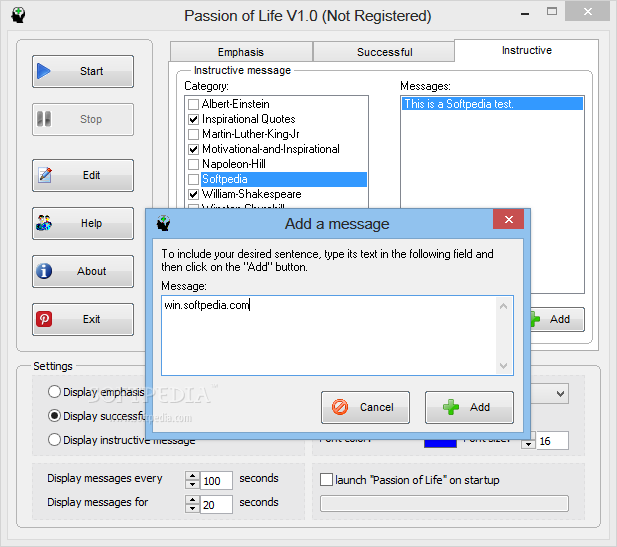Select the William-Shakespeare category name
This screenshot has width=617, height=547.
tap(251, 194)
